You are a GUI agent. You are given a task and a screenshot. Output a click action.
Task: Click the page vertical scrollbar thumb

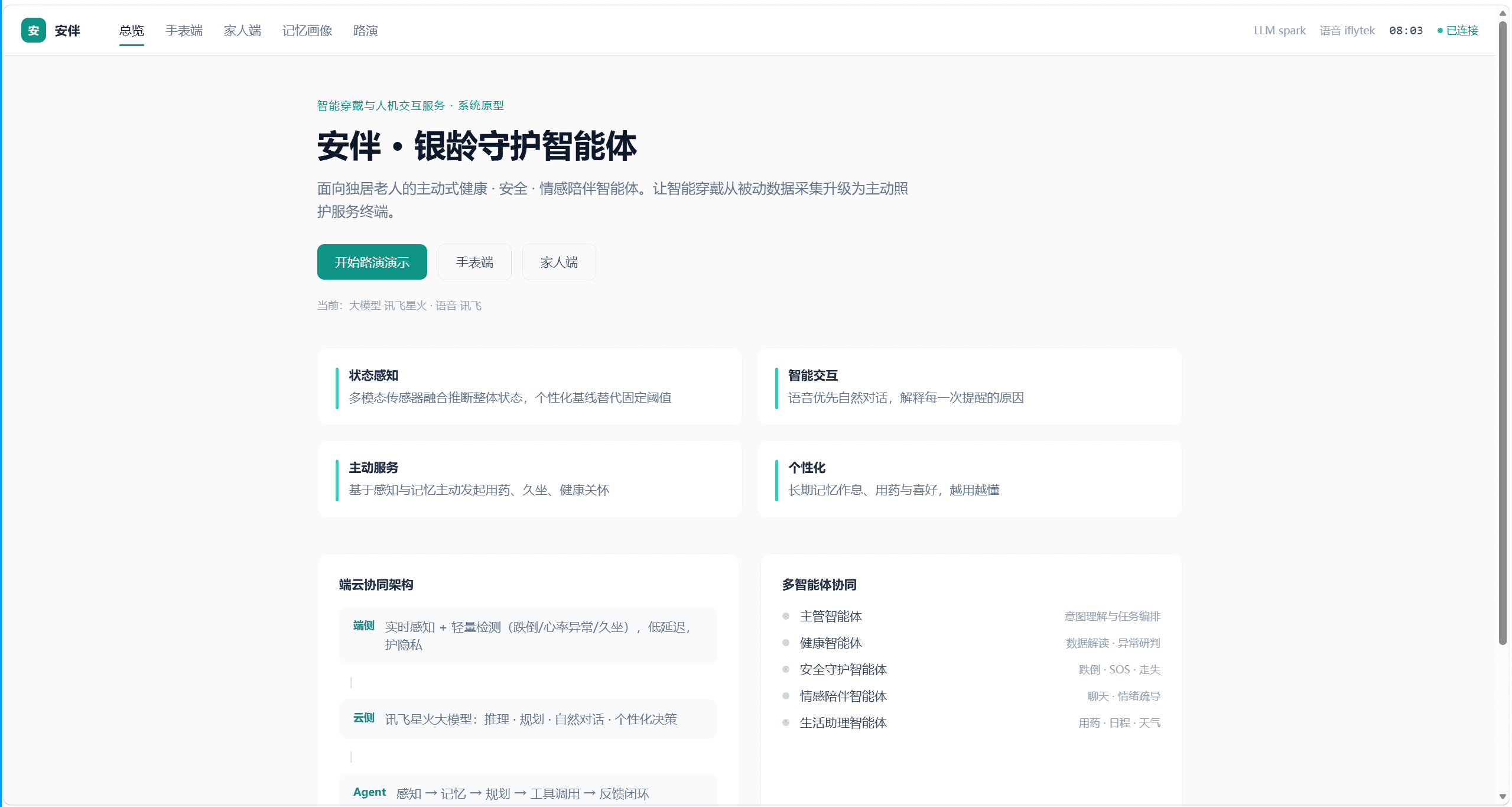coord(1503,334)
